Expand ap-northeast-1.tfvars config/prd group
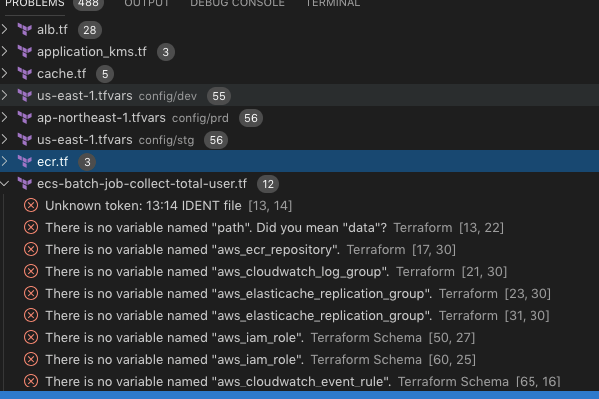599x399 pixels. click(x=5, y=118)
